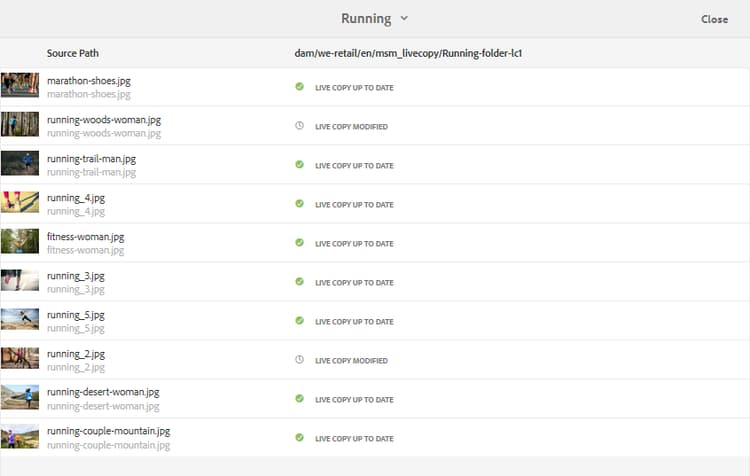Select the running_3.jpg file name
This screenshot has width=750, height=476.
click(76, 276)
